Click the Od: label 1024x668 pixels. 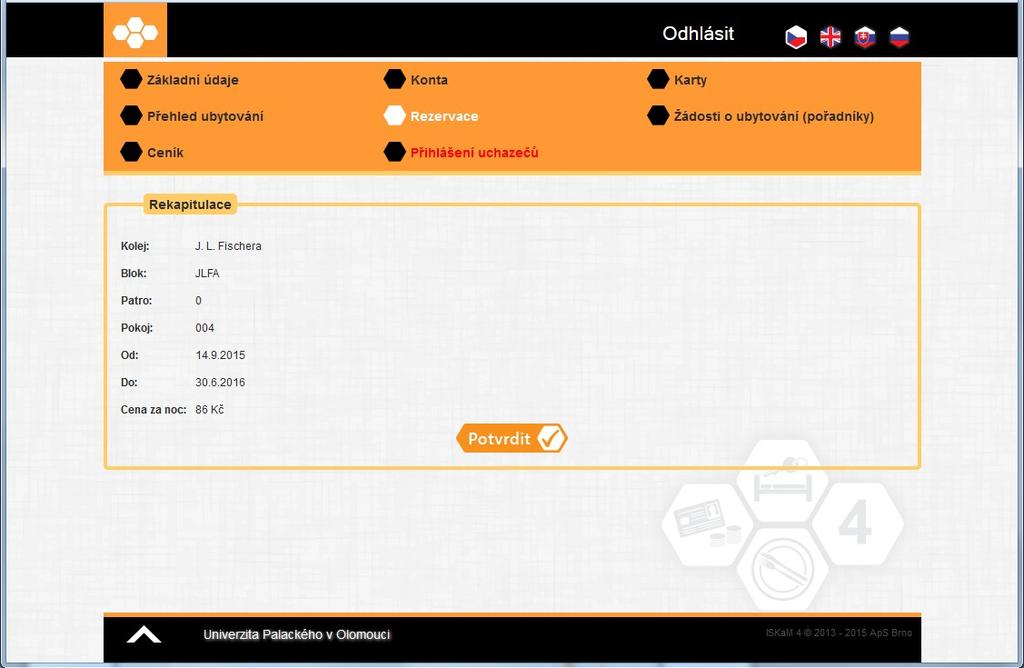coord(129,355)
